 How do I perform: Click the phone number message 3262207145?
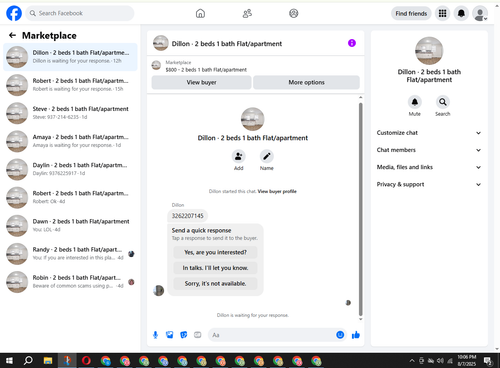pos(187,216)
